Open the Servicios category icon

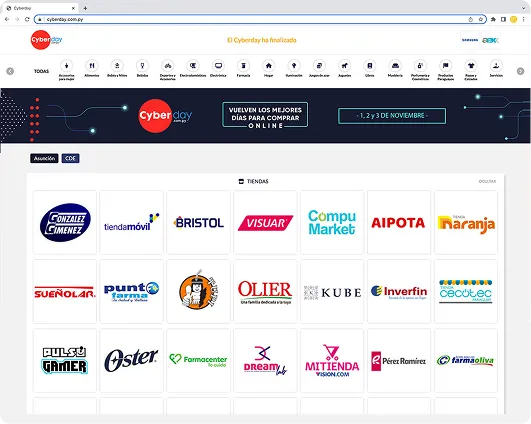pos(496,66)
